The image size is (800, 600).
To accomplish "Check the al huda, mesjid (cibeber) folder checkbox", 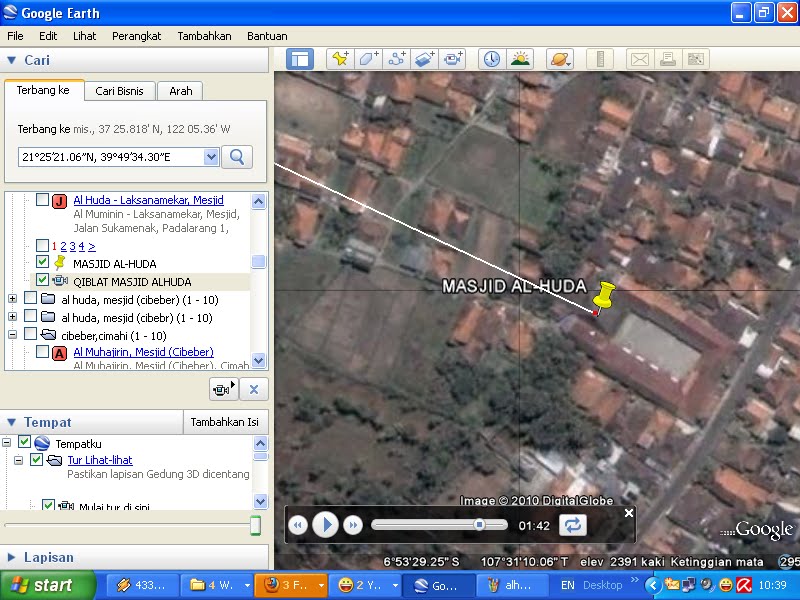I will tap(31, 298).
